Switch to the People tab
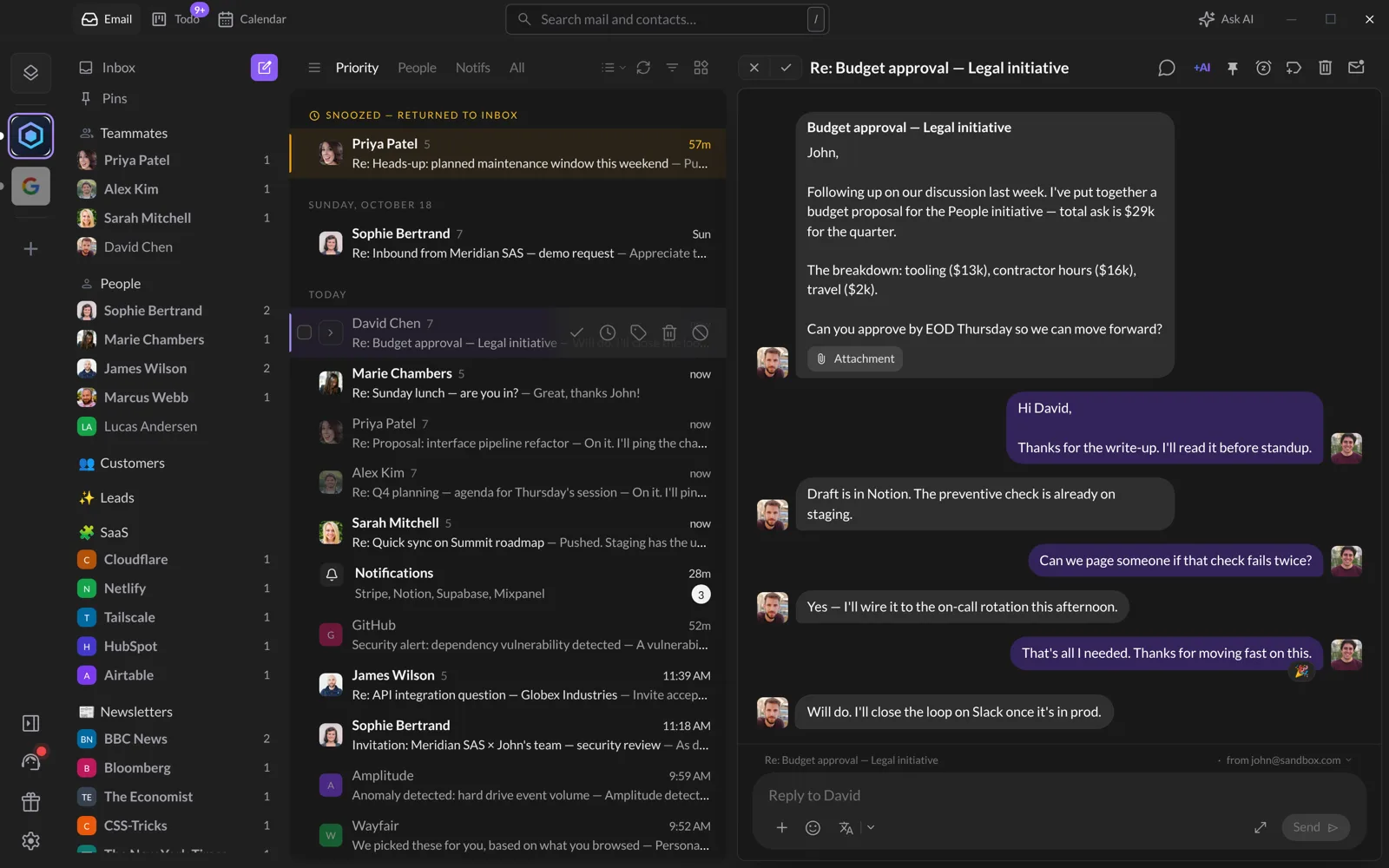The height and width of the screenshot is (868, 1389). [x=417, y=68]
